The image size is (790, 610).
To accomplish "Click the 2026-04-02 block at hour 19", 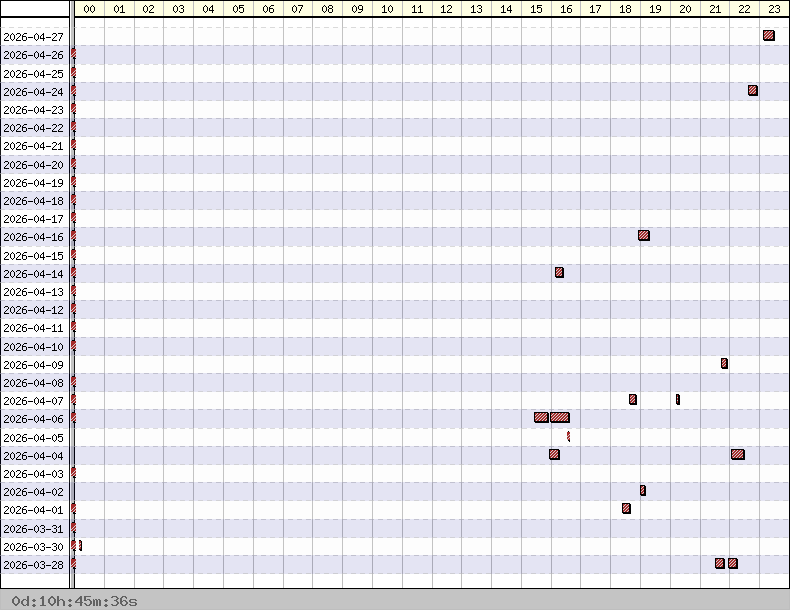I will [643, 490].
